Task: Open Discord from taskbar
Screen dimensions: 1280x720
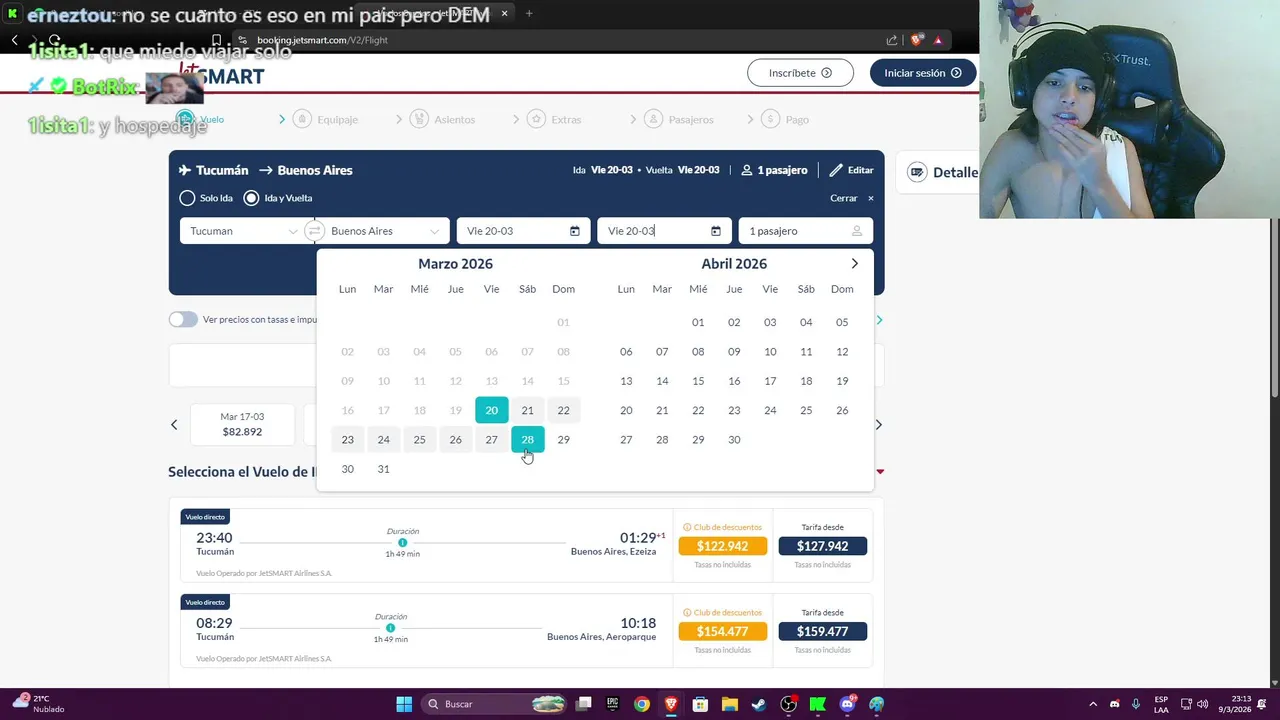Action: [848, 704]
